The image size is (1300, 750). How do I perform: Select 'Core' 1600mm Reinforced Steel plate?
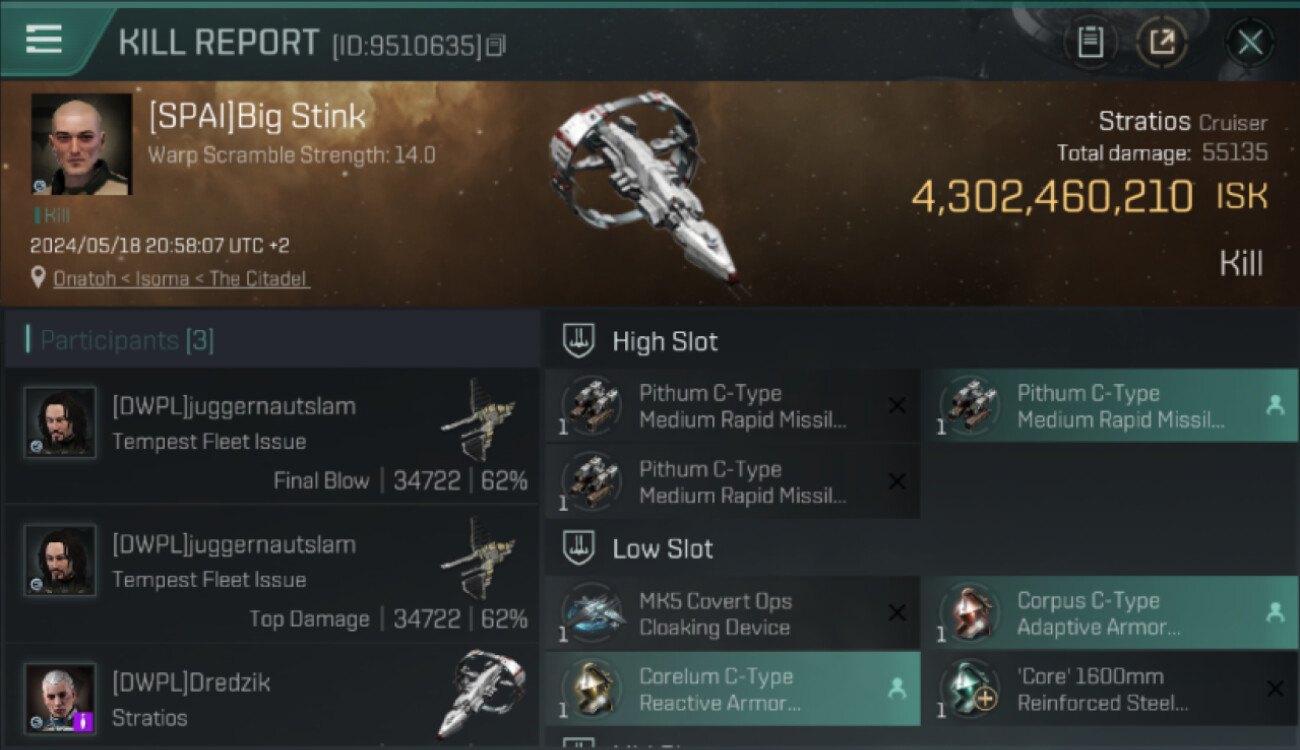click(x=1109, y=689)
